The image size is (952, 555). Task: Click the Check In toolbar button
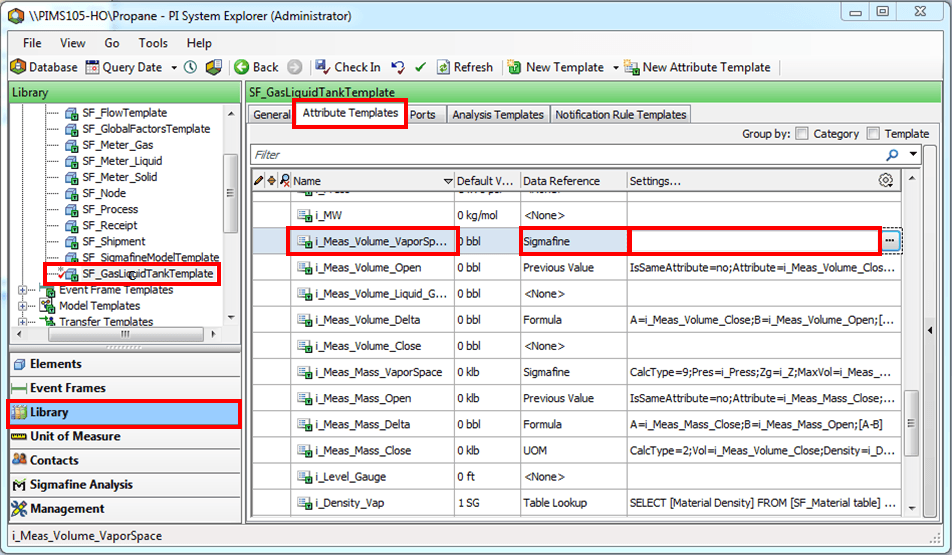348,67
